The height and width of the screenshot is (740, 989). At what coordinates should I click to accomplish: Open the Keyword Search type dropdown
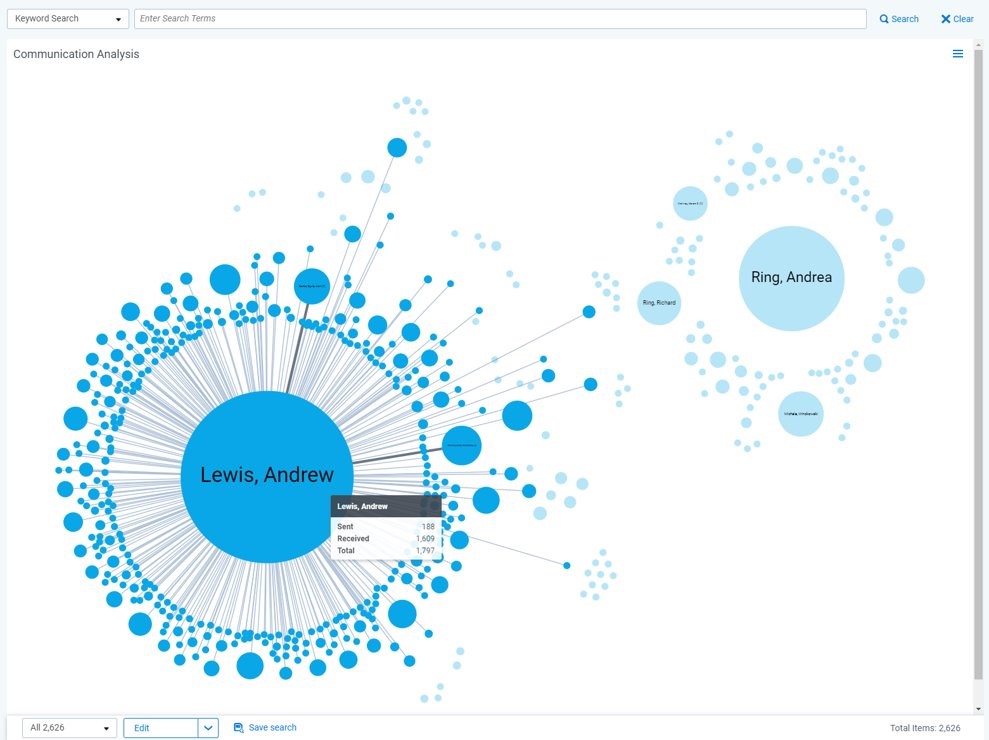[x=68, y=19]
